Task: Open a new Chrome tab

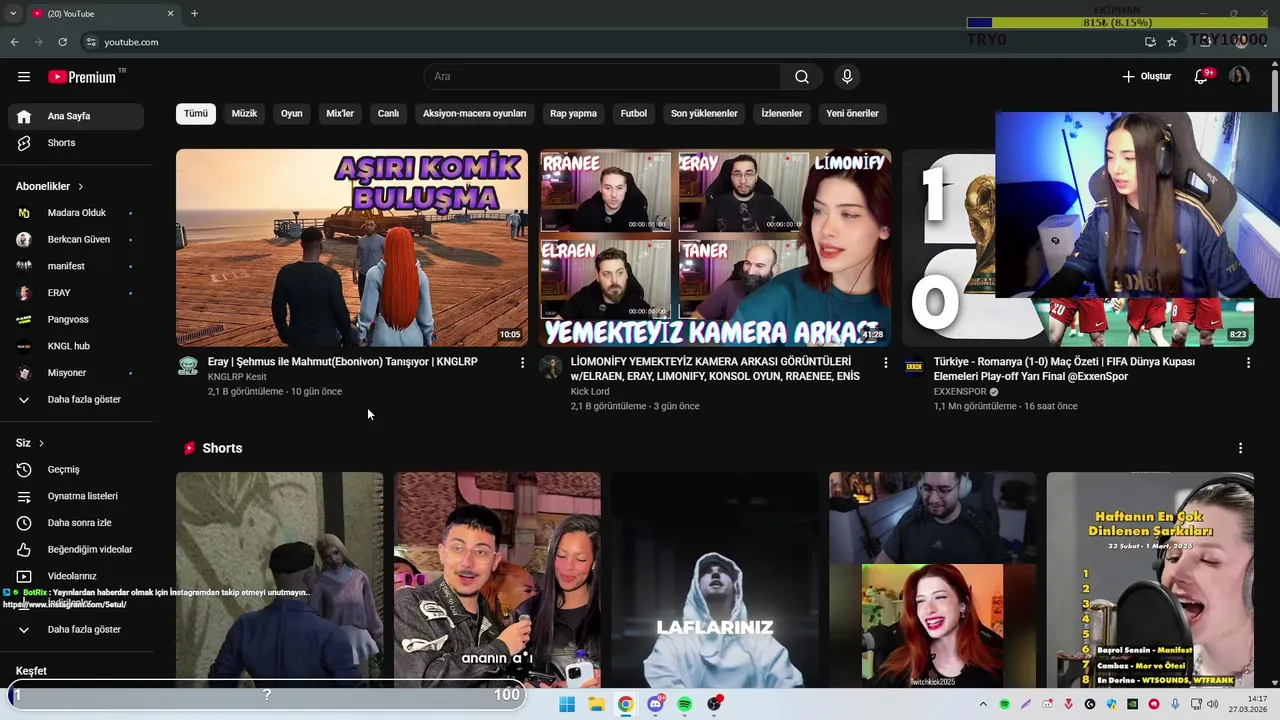Action: tap(194, 14)
